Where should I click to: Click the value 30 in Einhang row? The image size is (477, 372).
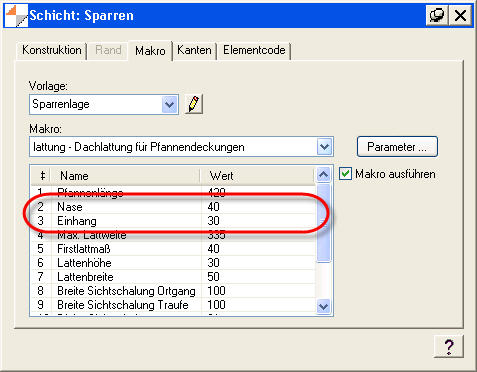213,221
